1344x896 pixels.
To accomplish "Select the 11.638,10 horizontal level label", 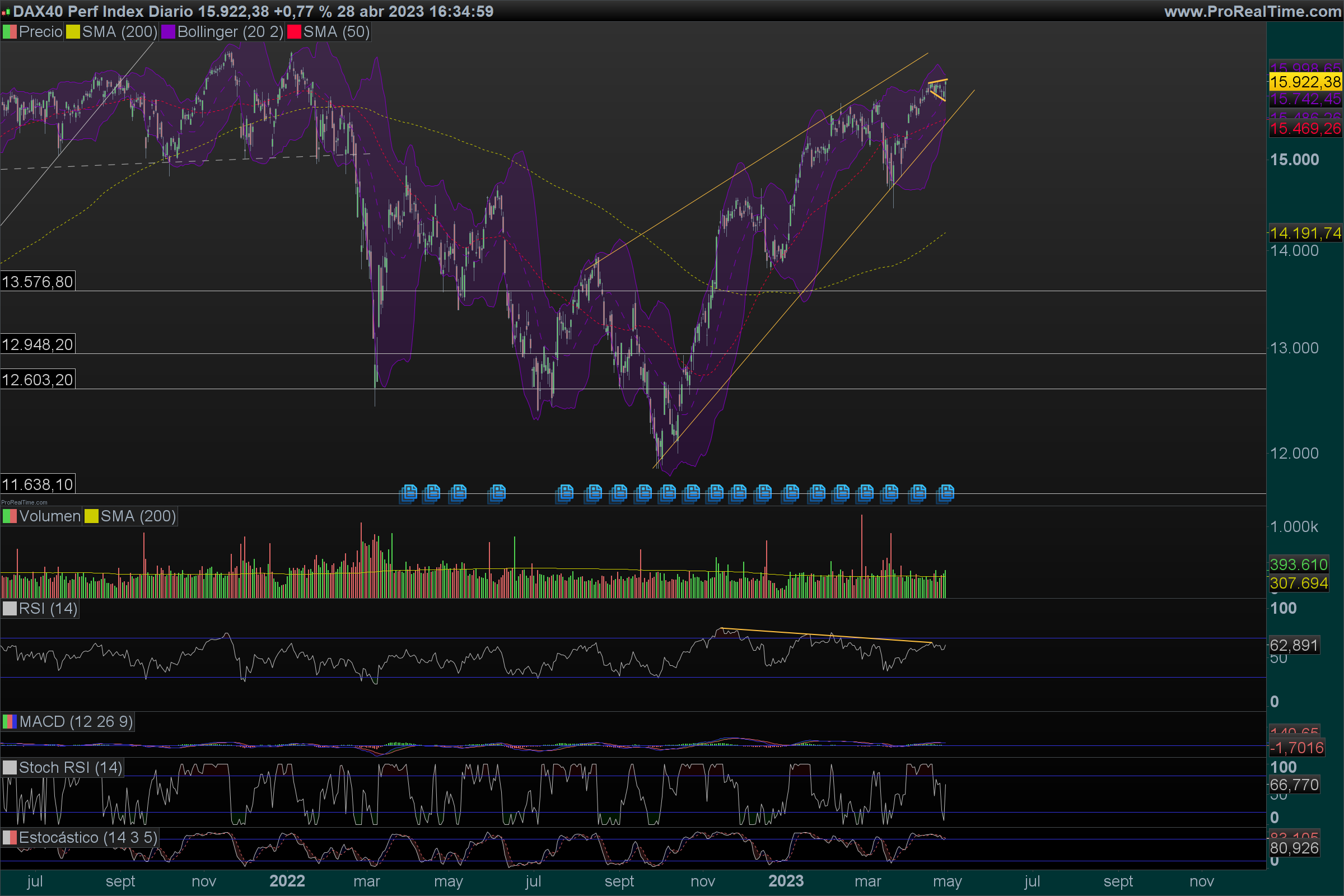I will tap(38, 484).
